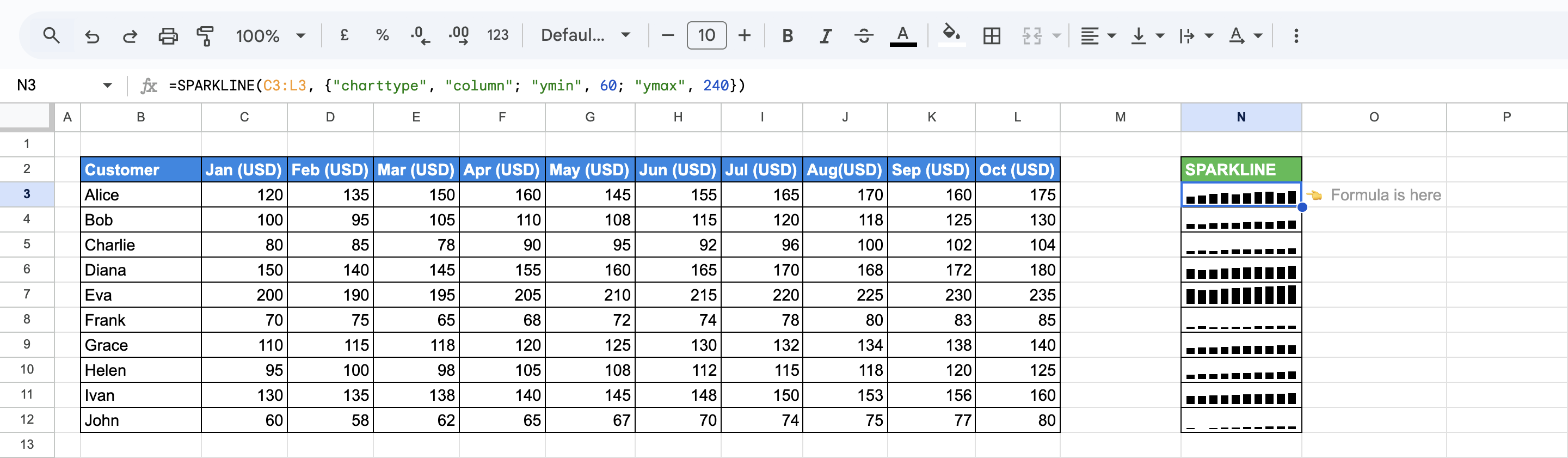Open text rotation dropdown
1568x458 pixels.
point(1245,36)
